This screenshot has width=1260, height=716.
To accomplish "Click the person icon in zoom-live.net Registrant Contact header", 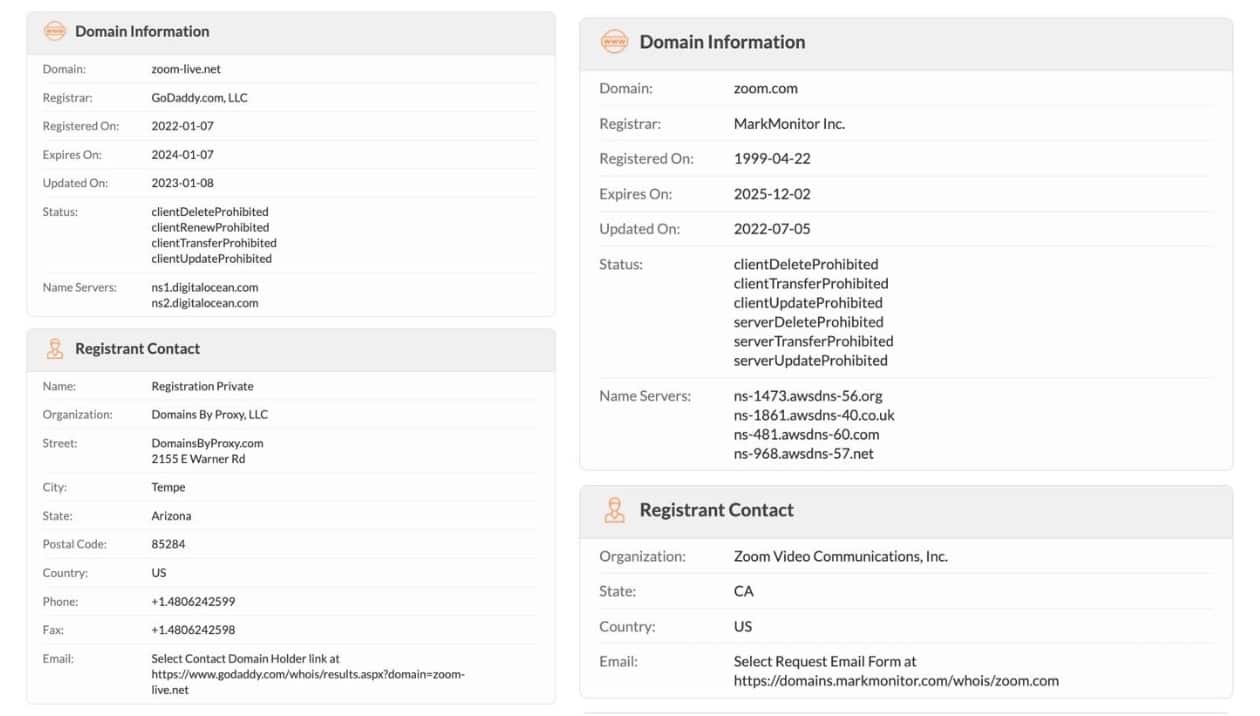I will coord(54,349).
